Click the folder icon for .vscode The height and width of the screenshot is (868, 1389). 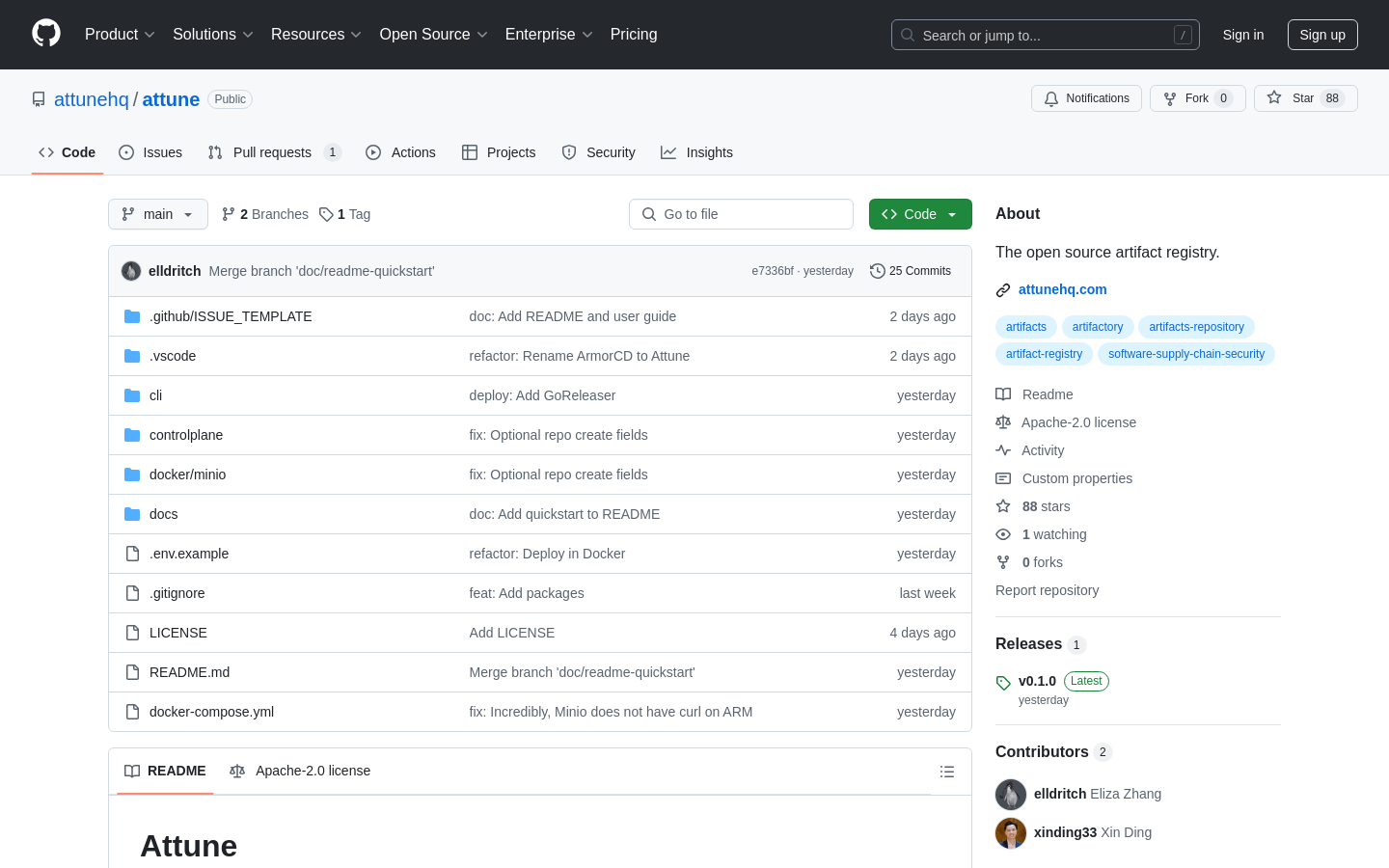pyautogui.click(x=132, y=356)
